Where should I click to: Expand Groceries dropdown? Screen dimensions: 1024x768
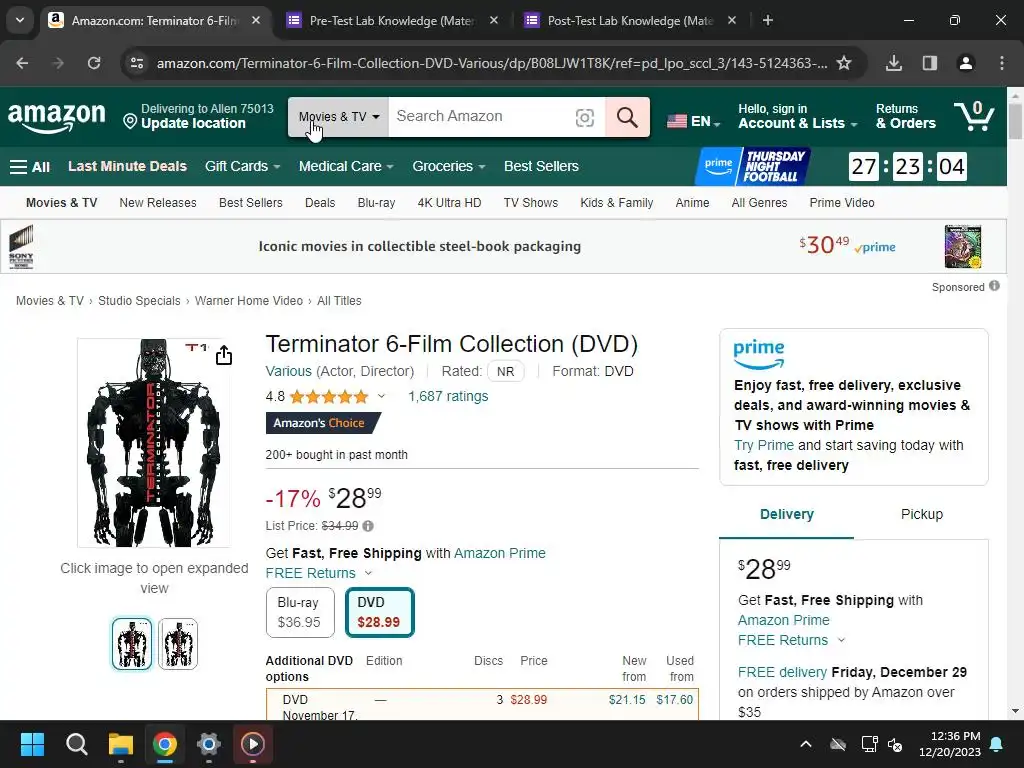coord(449,167)
